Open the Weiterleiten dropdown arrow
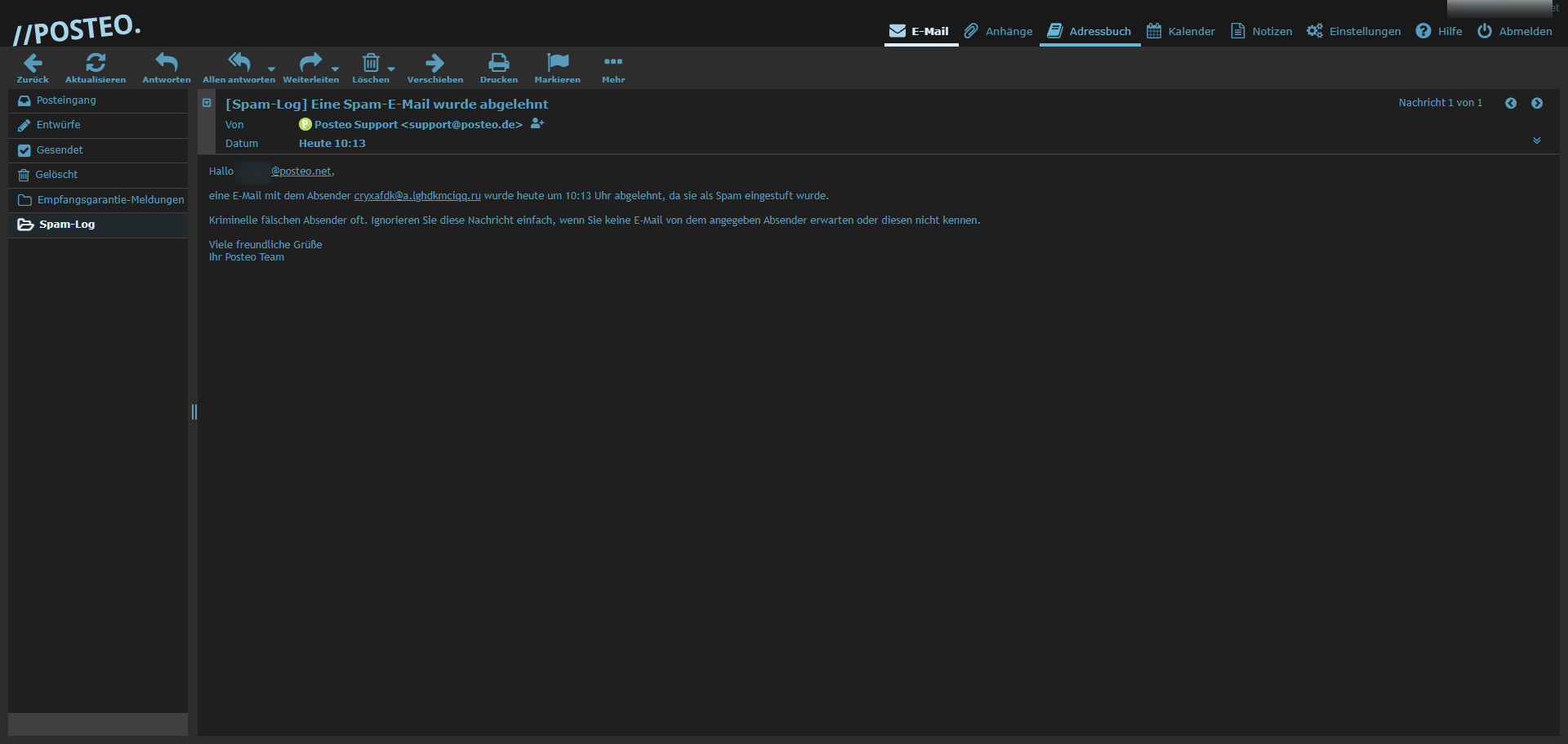 coord(335,69)
